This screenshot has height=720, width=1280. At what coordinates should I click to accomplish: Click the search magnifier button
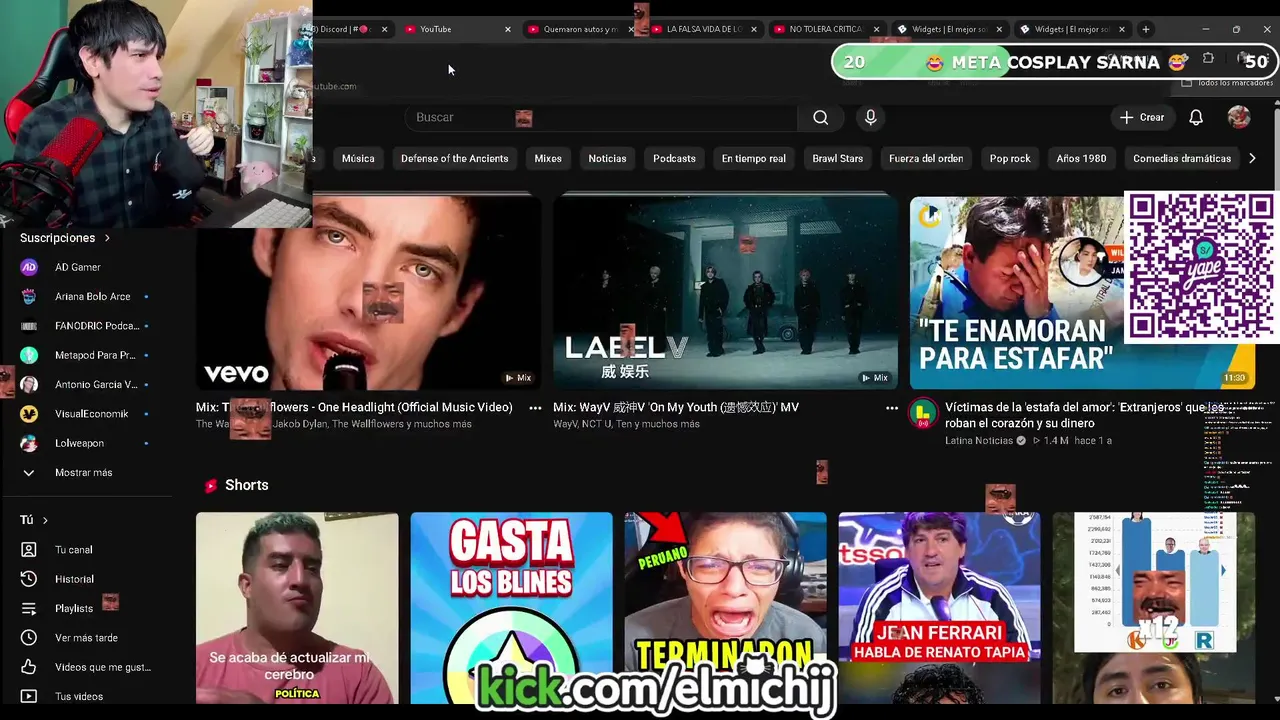click(x=820, y=118)
